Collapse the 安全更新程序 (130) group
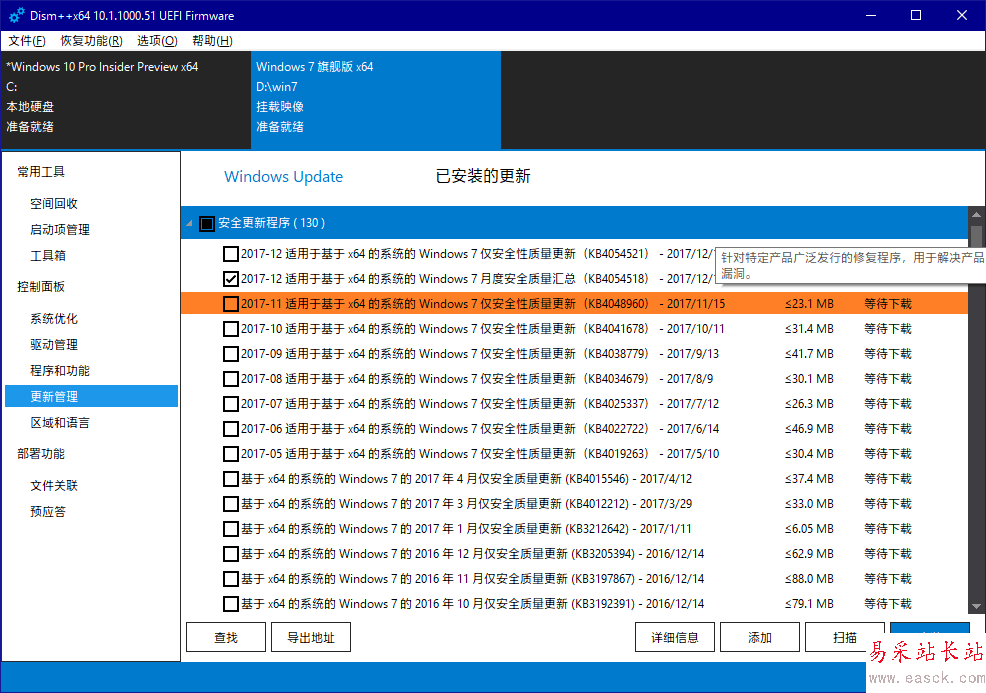This screenshot has width=986, height=693. [x=189, y=223]
